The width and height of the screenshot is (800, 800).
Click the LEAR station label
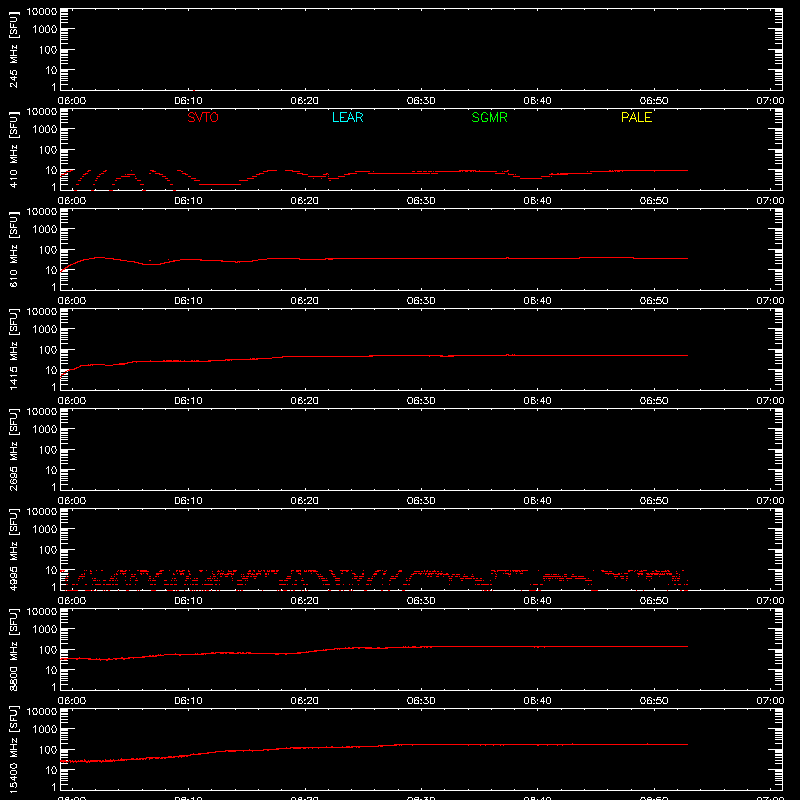coord(347,117)
